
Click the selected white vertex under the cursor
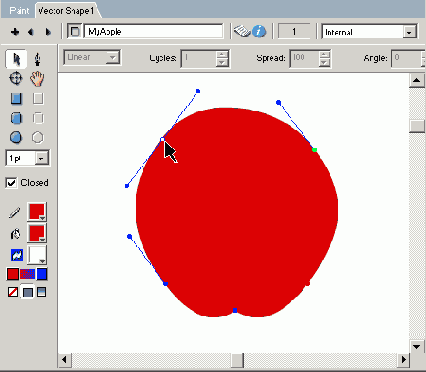tap(162, 139)
